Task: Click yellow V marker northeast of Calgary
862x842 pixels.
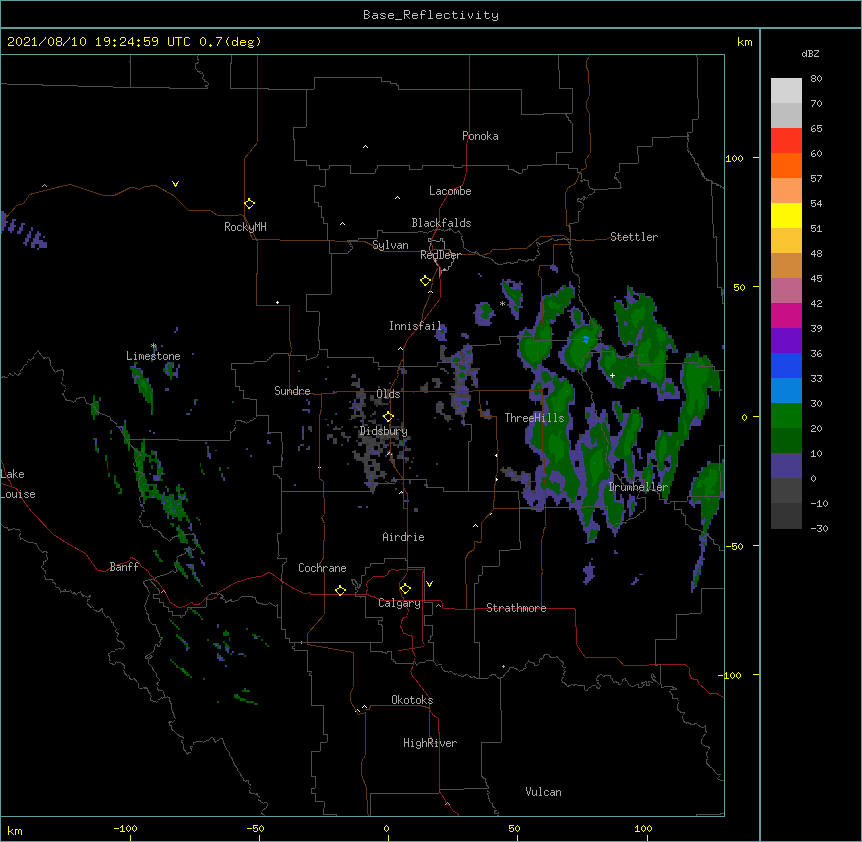Action: tap(429, 584)
